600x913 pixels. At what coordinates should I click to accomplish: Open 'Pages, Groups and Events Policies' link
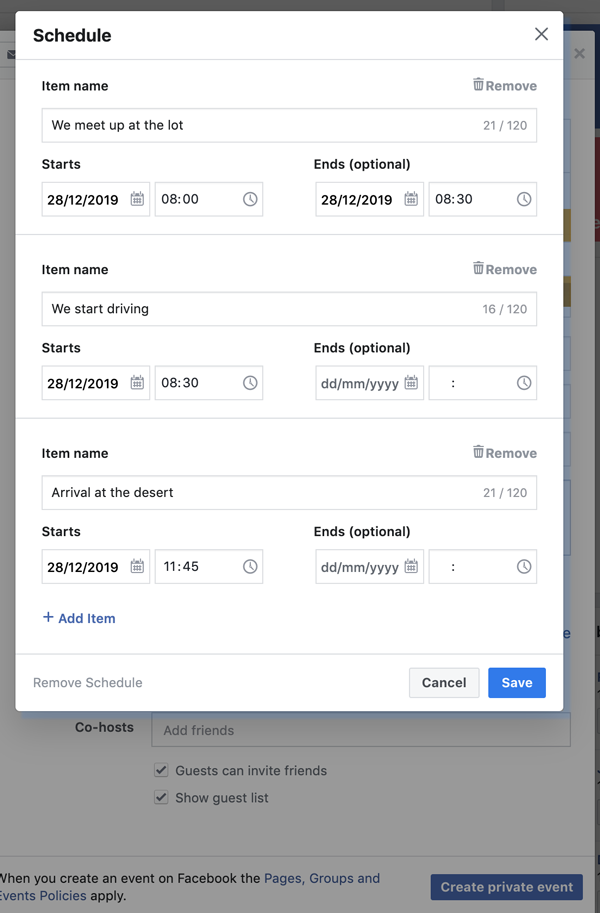tap(190, 887)
